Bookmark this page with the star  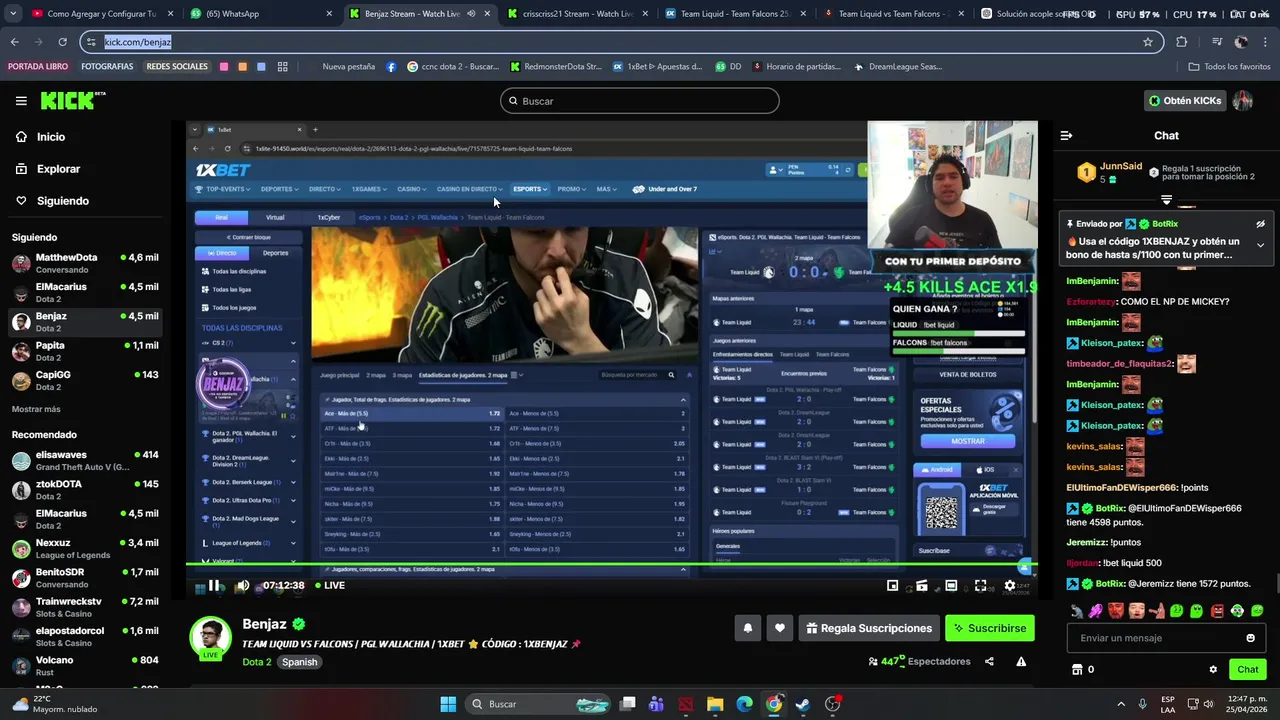(1148, 42)
